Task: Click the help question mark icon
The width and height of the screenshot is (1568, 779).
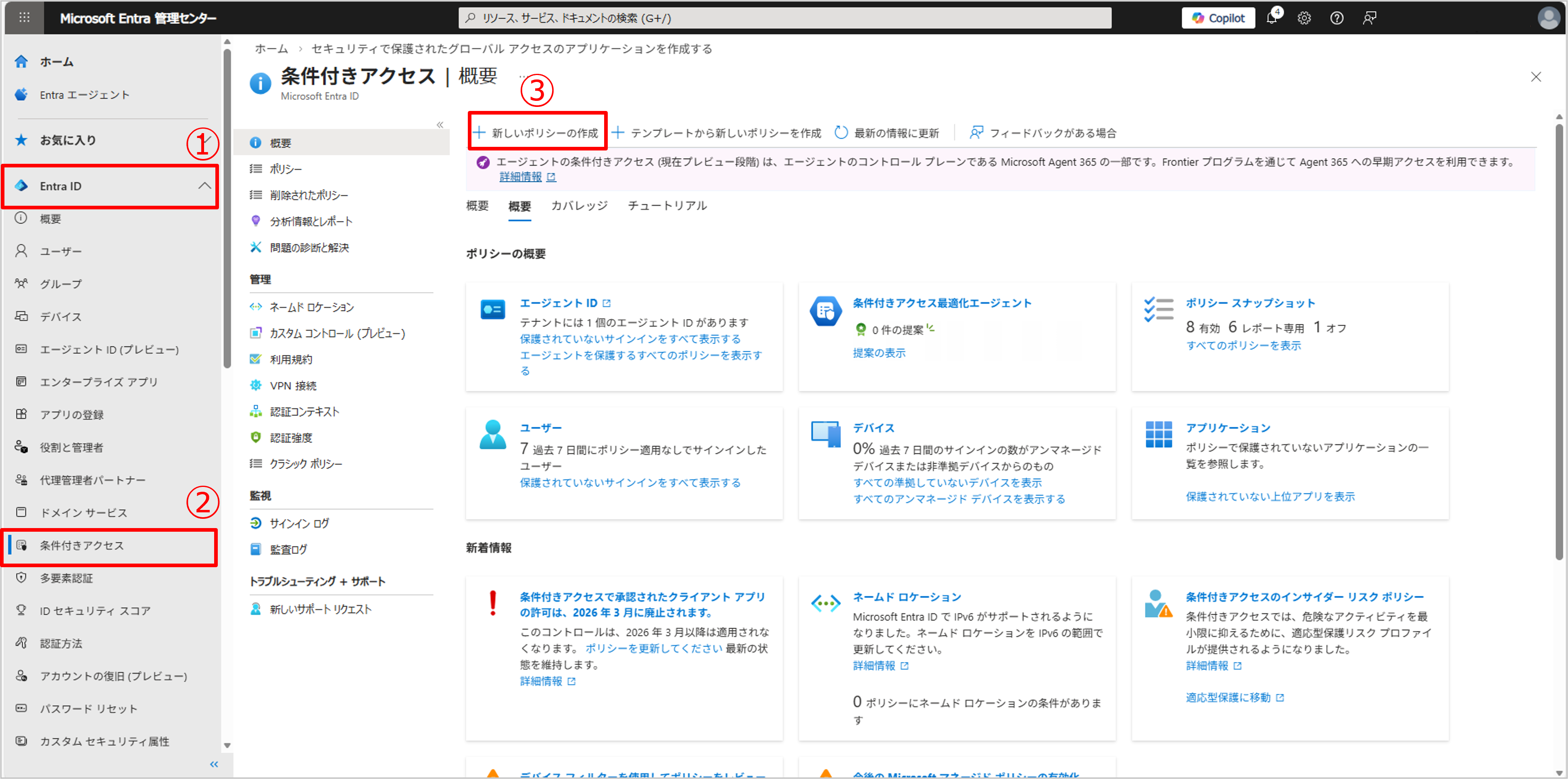Action: [x=1337, y=18]
